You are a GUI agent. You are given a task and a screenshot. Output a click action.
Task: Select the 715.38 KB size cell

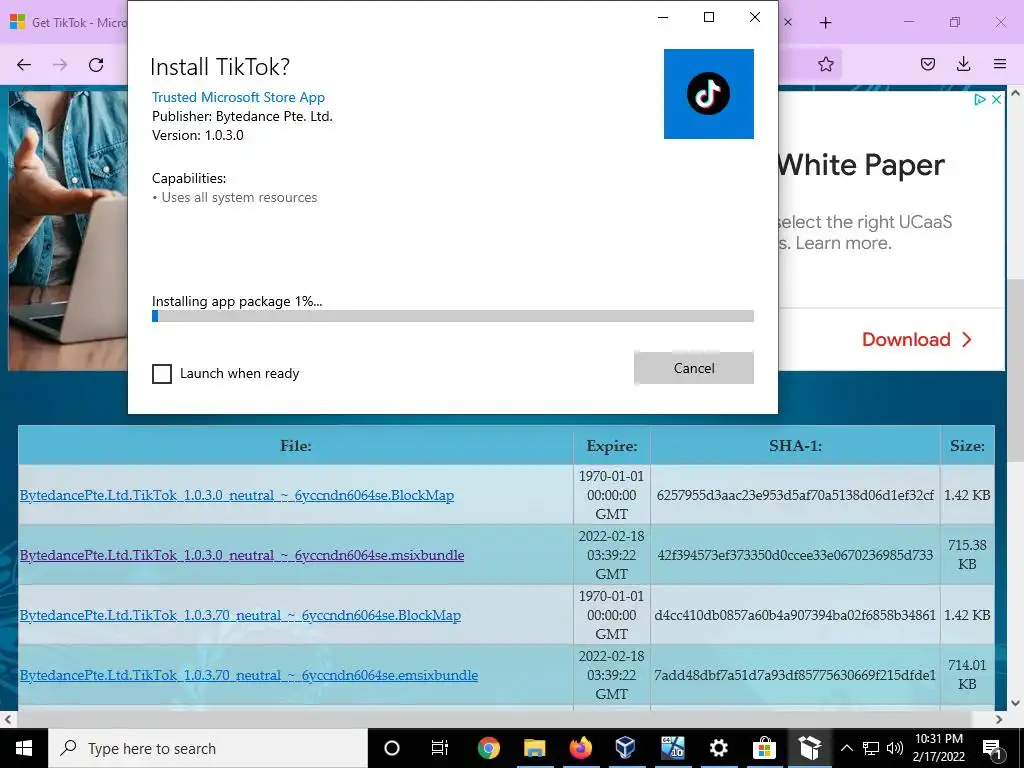[x=967, y=554]
